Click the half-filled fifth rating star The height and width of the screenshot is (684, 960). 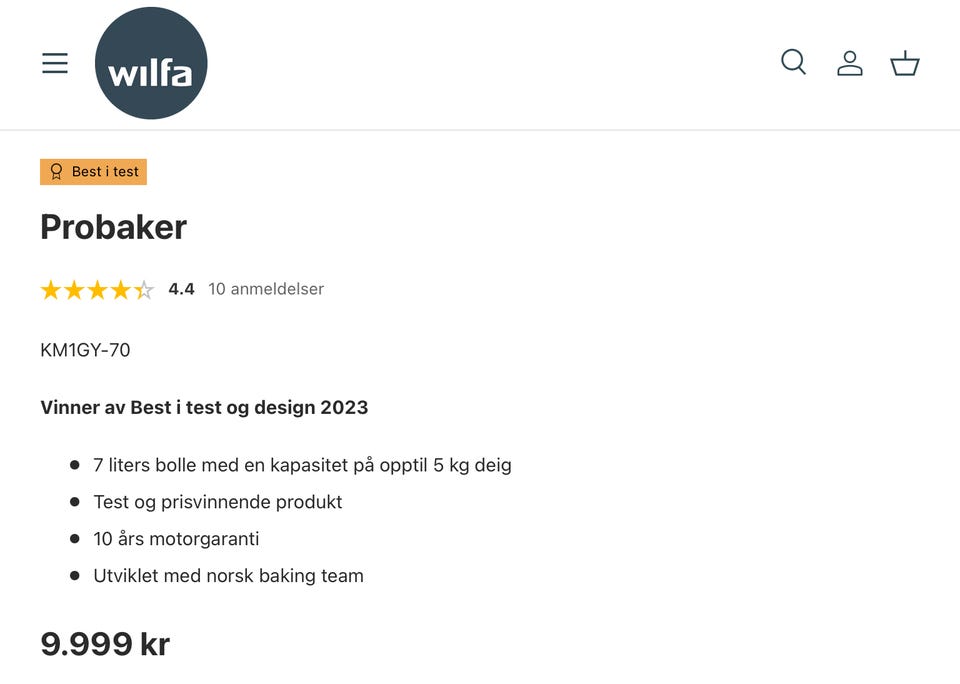(x=144, y=290)
